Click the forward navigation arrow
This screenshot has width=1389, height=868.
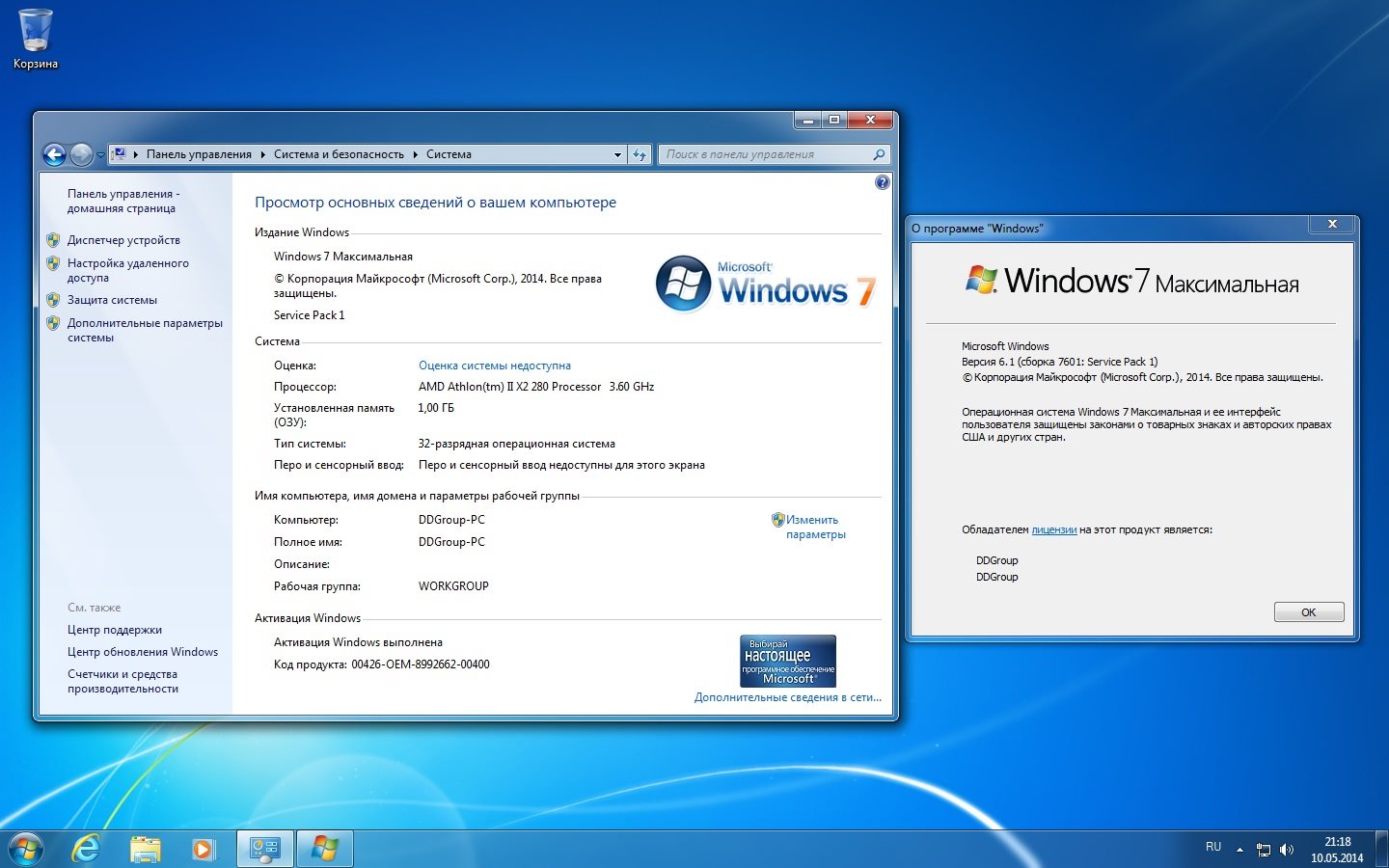(82, 154)
